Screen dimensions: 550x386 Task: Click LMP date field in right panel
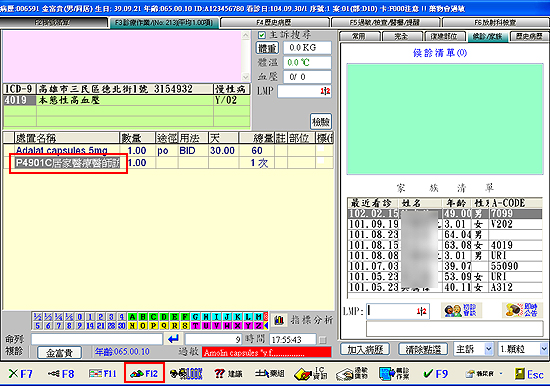(398, 311)
